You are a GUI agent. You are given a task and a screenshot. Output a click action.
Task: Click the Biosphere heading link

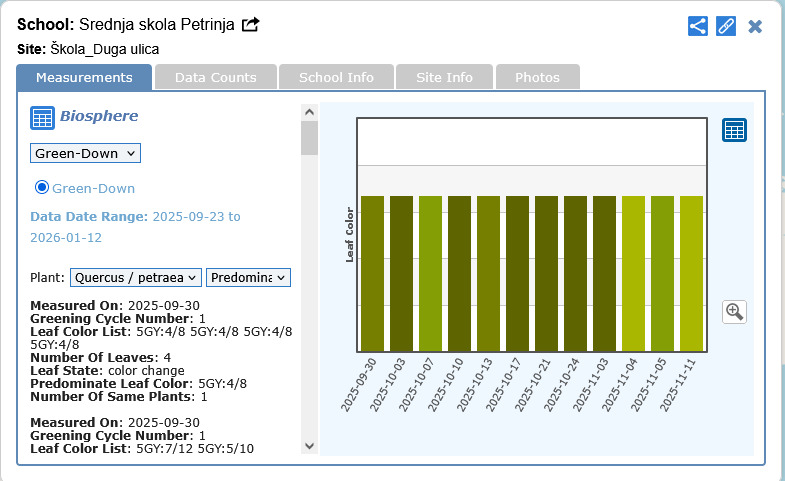[x=99, y=116]
